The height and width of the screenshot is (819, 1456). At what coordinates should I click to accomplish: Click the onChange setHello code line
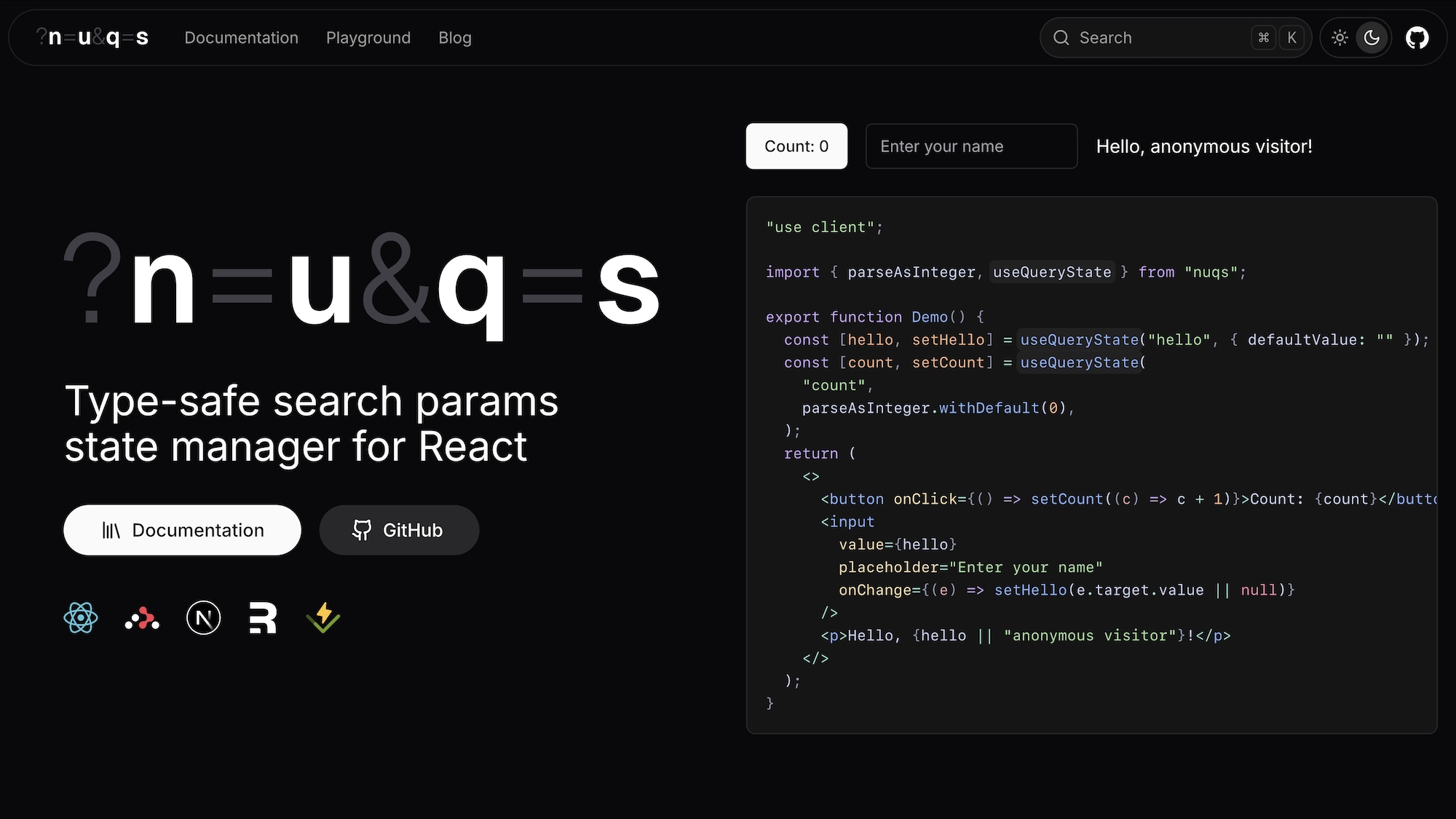click(x=1067, y=590)
